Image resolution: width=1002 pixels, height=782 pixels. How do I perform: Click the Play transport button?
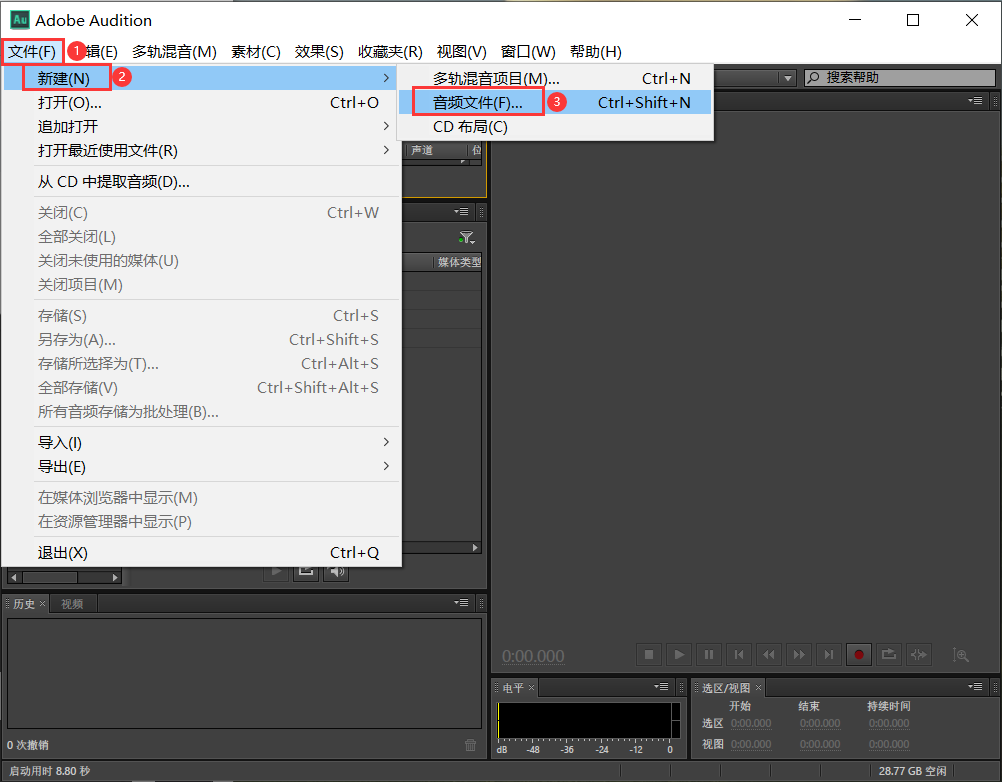point(679,654)
